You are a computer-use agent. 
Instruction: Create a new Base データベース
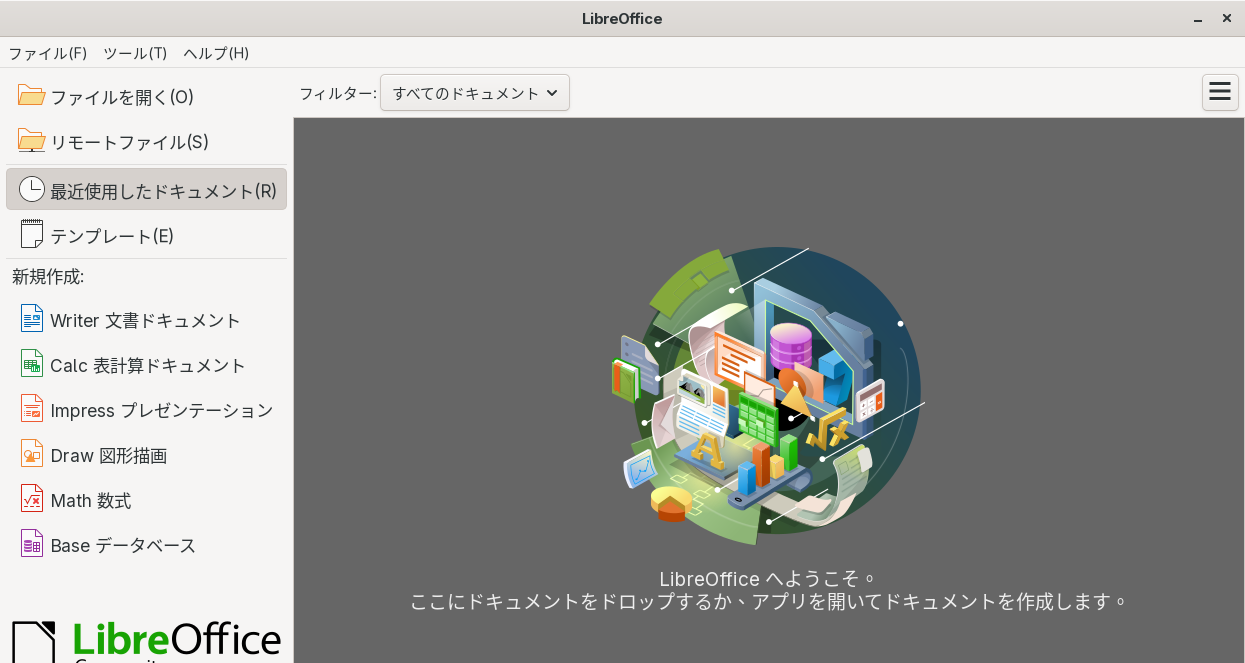pos(146,545)
